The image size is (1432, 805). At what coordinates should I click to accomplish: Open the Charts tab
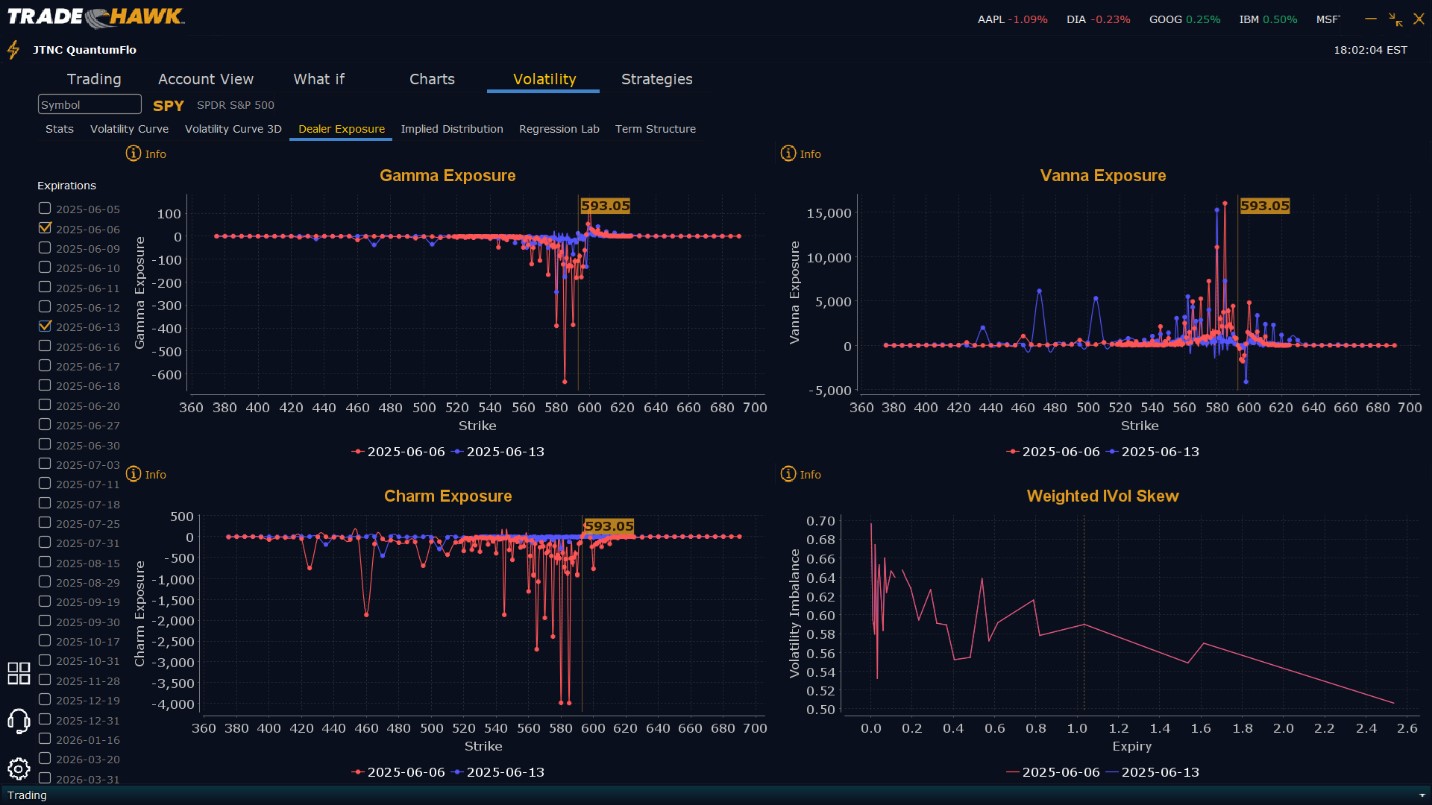[x=432, y=79]
